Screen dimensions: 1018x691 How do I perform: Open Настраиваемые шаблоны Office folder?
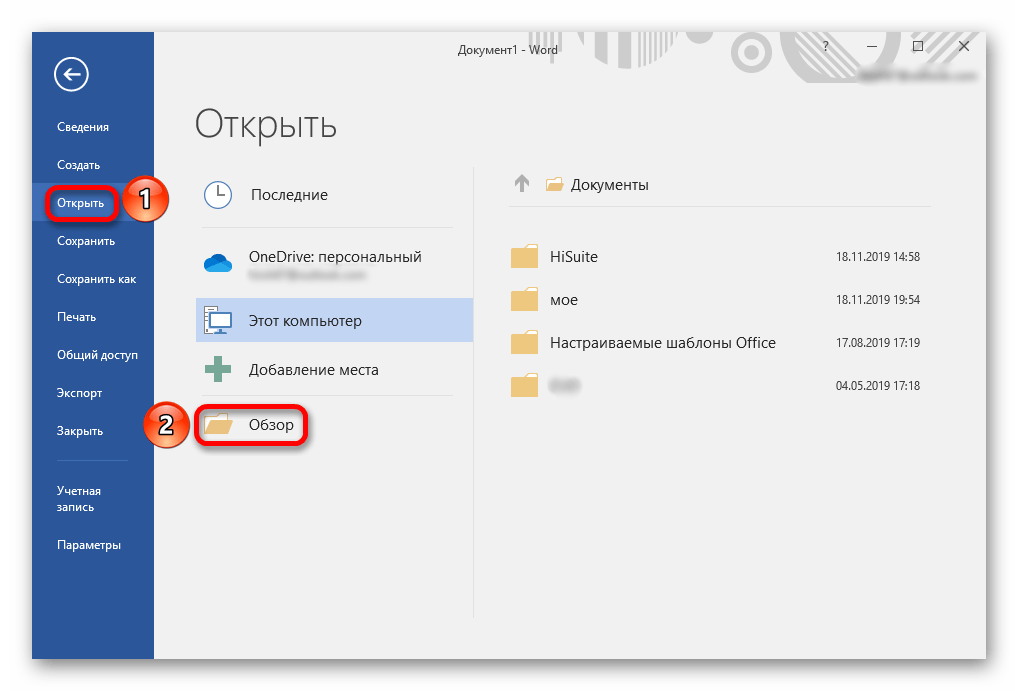(662, 342)
